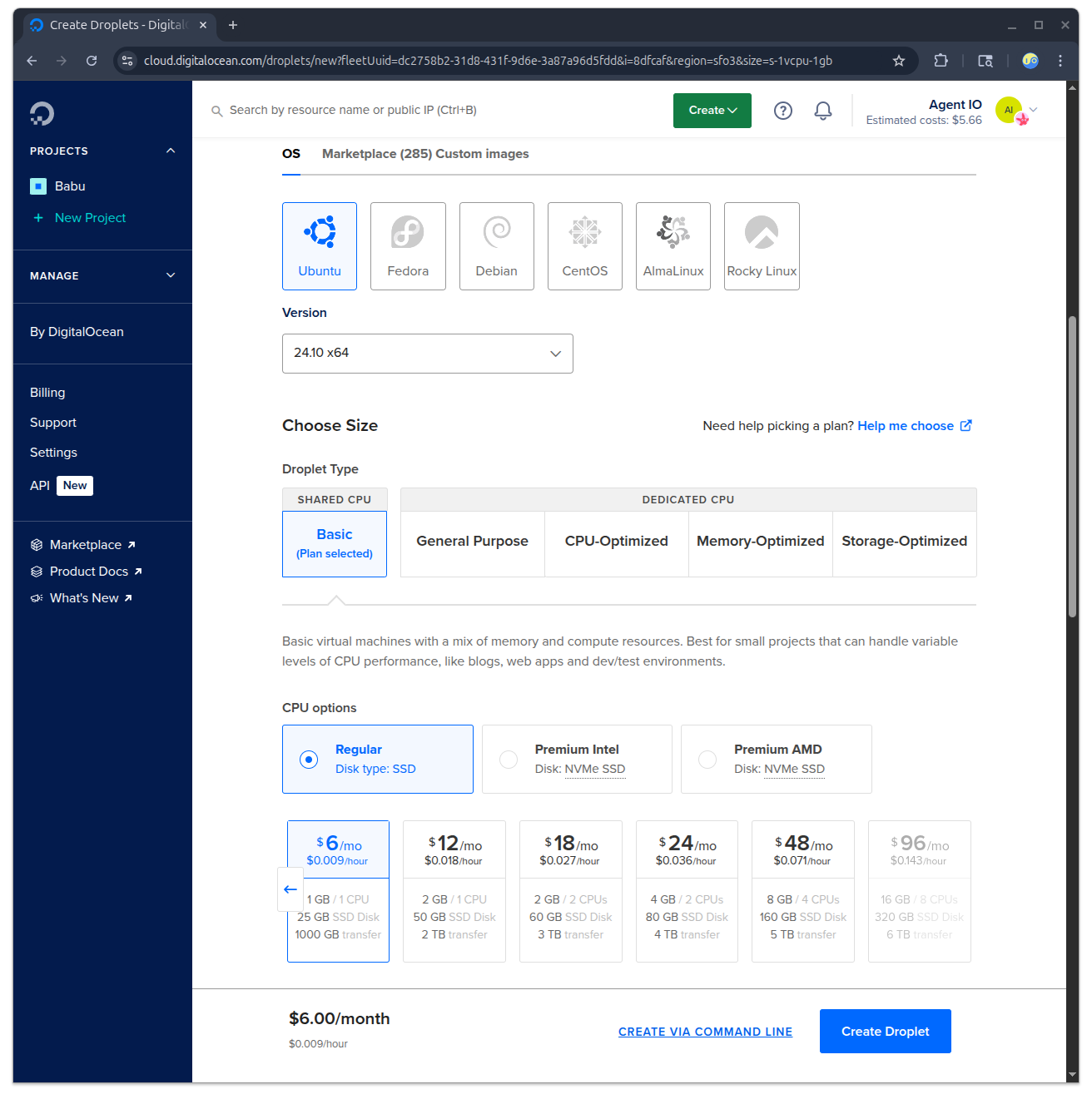The image size is (1092, 1109).
Task: Collapse the PROJECTS section
Action: (171, 151)
